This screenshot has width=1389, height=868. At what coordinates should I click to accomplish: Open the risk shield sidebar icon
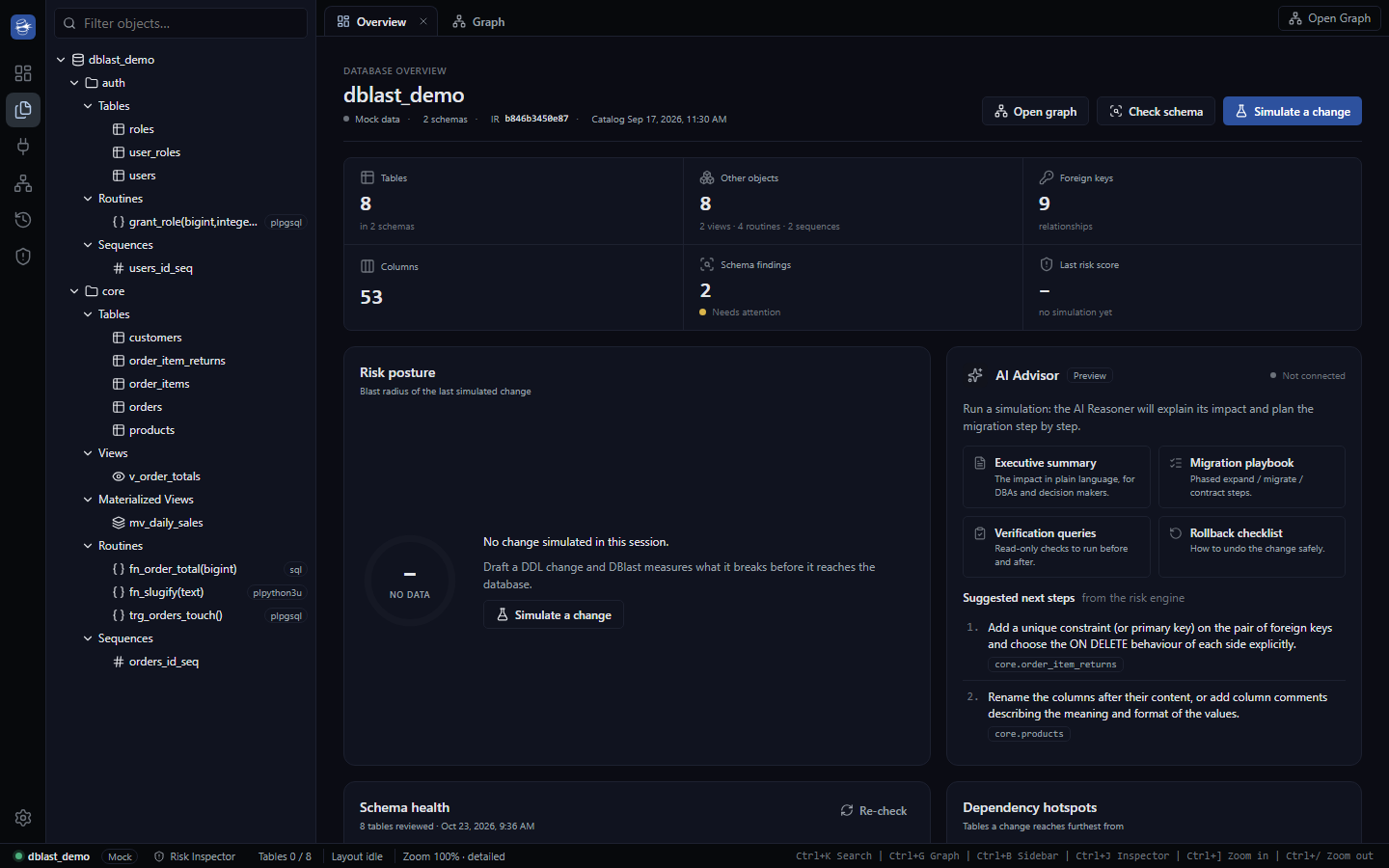23,257
